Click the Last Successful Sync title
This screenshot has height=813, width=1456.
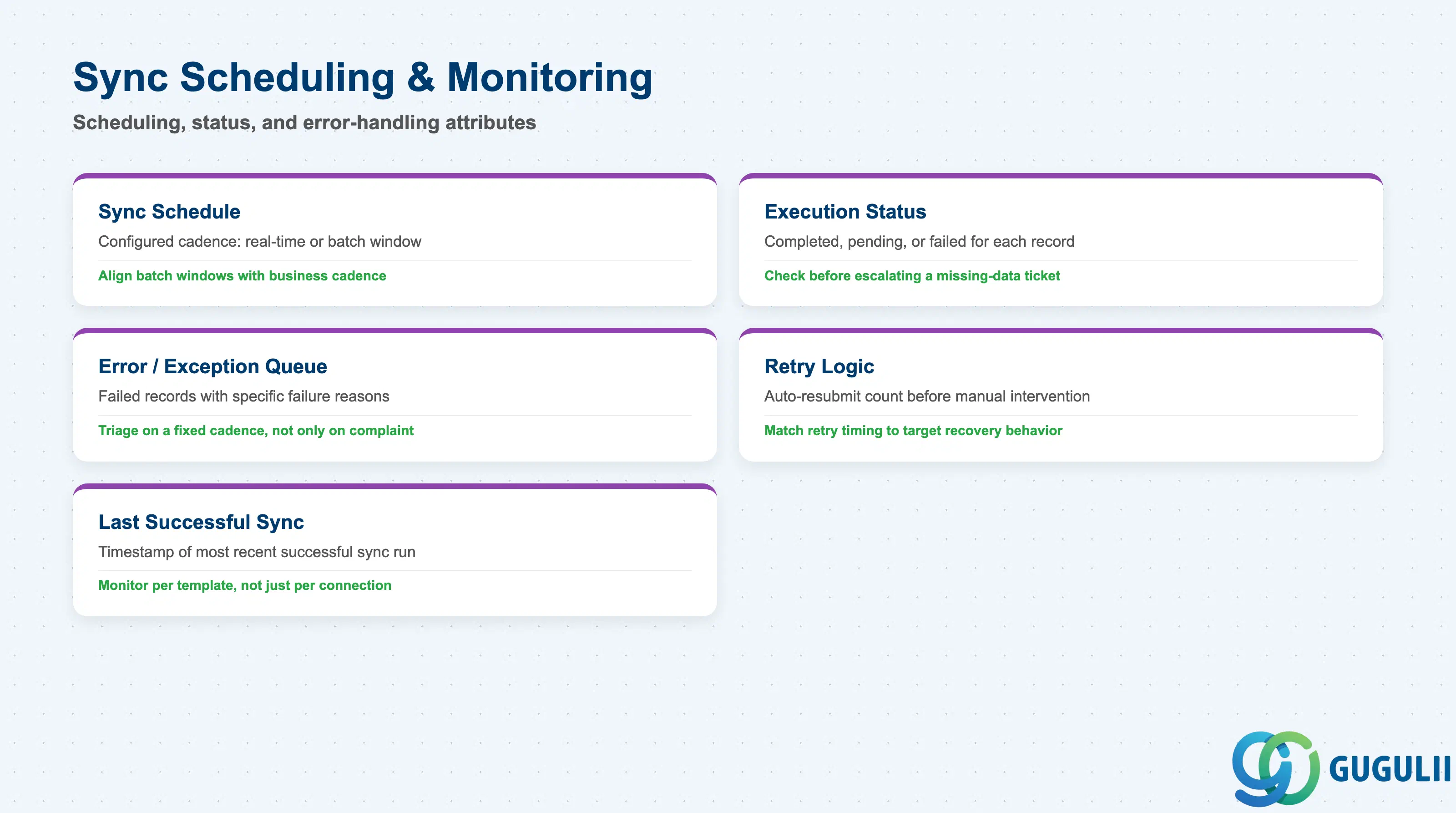[201, 522]
